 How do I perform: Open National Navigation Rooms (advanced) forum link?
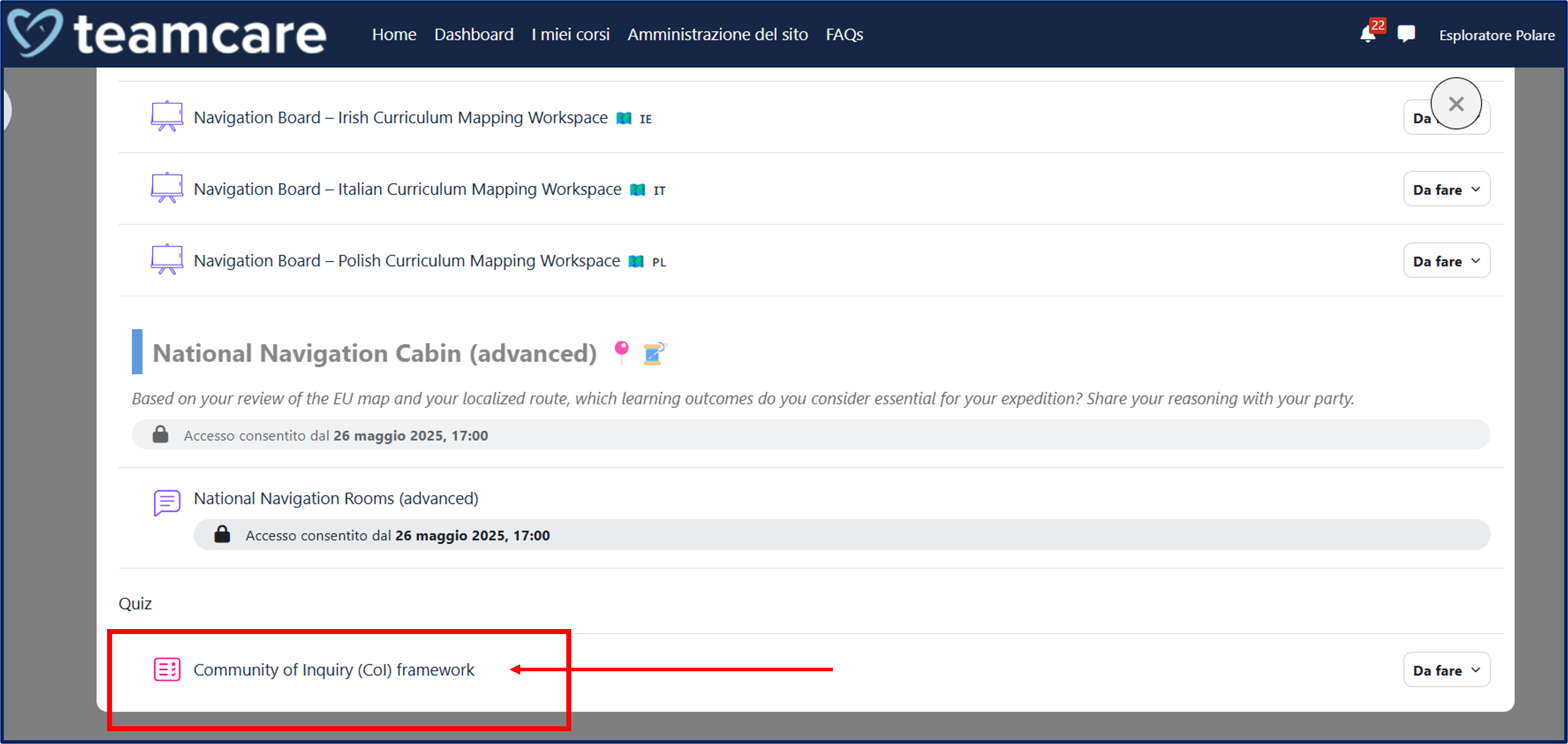(335, 498)
